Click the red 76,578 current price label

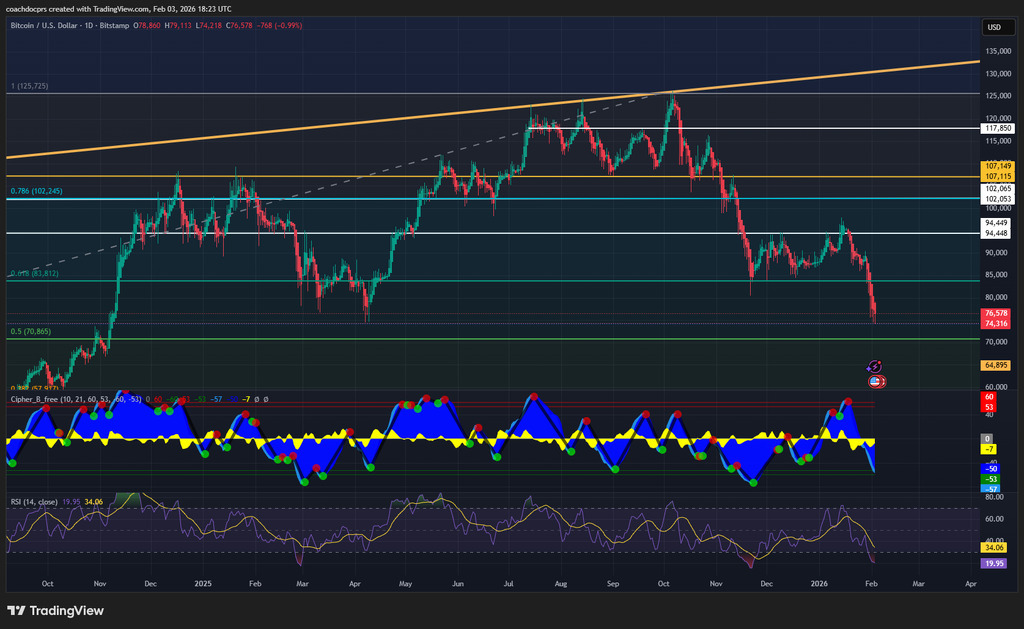(995, 313)
